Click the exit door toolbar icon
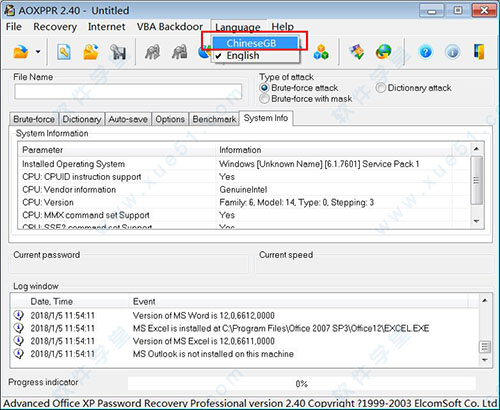The image size is (500, 410). point(479,52)
